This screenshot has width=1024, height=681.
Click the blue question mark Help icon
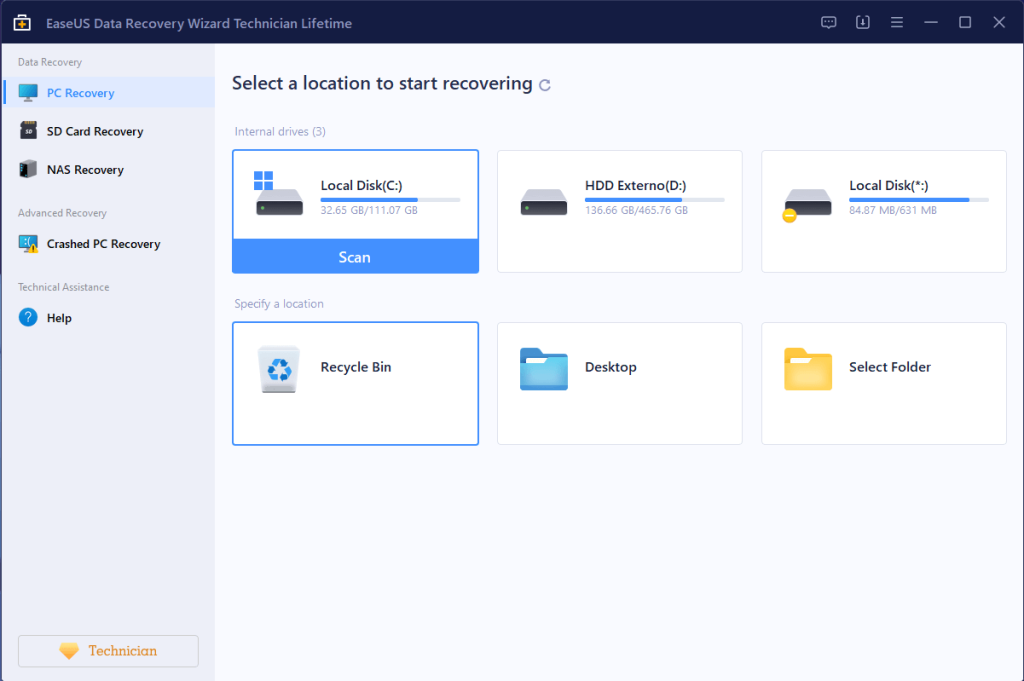click(28, 317)
